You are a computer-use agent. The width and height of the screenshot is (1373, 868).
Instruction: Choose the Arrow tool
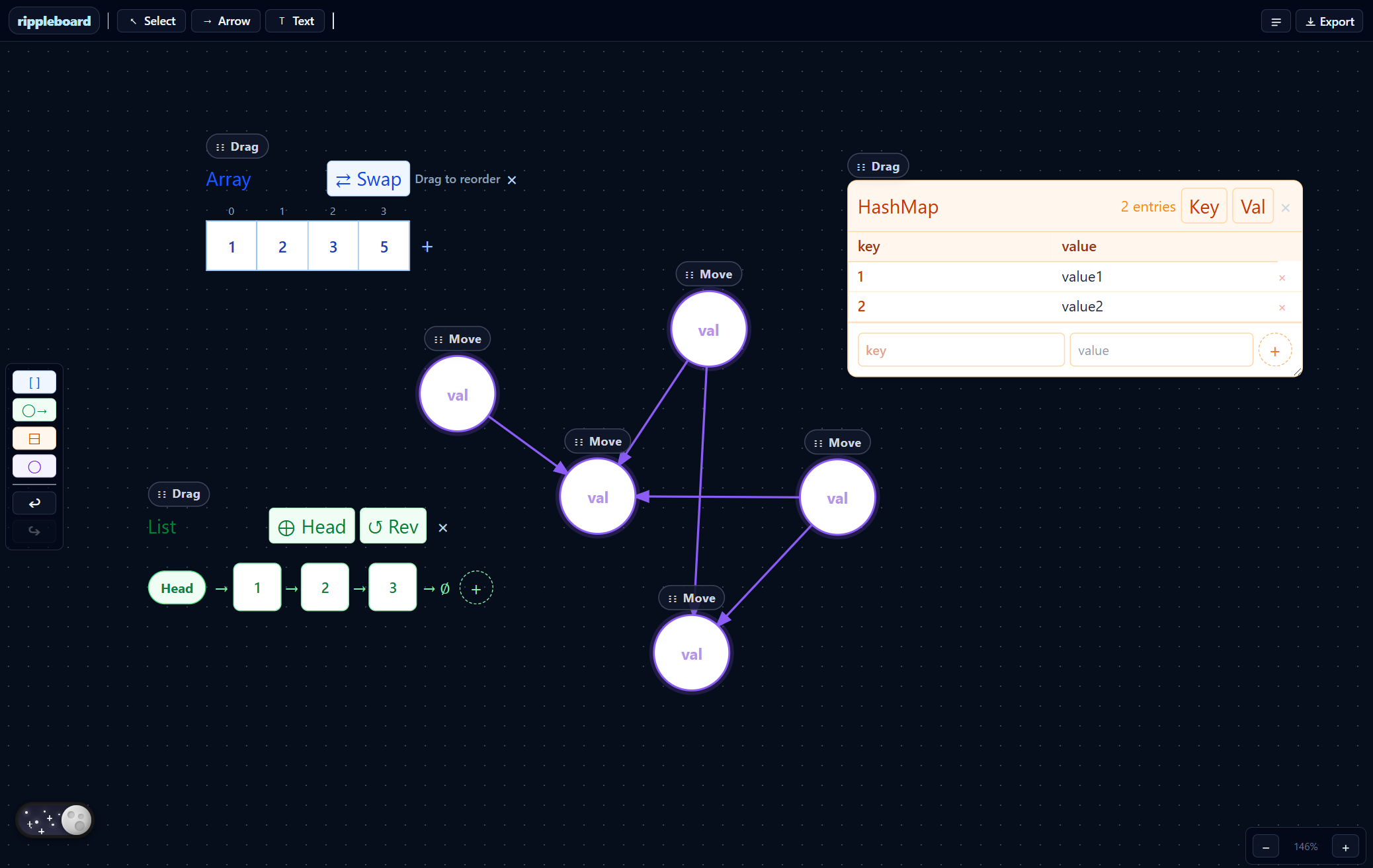pyautogui.click(x=226, y=21)
